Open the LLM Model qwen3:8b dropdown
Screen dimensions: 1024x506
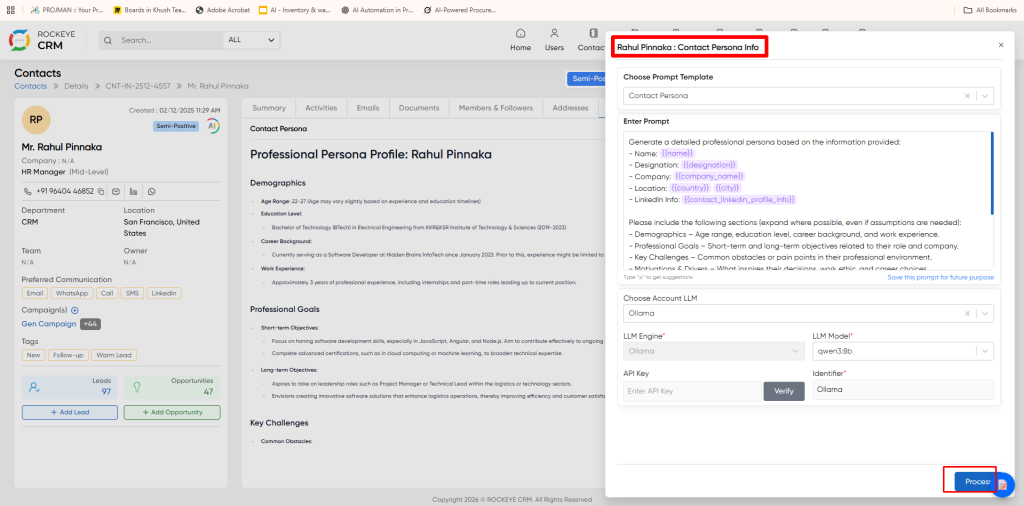[903, 351]
